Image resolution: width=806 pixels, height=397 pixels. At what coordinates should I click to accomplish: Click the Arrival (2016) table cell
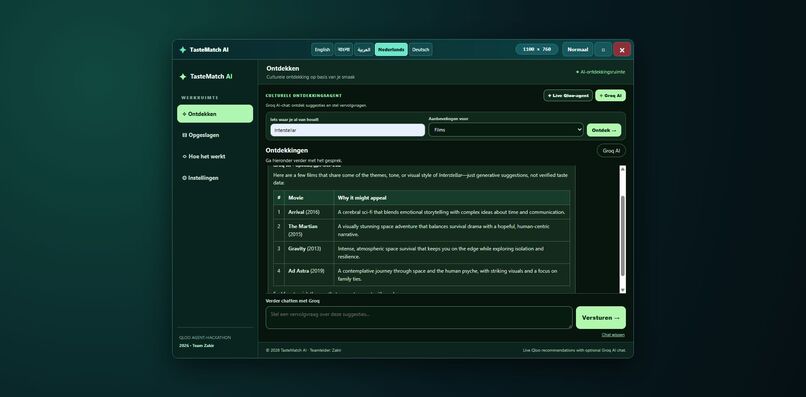[309, 212]
